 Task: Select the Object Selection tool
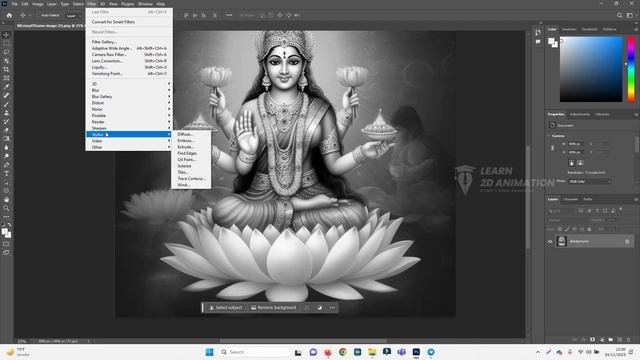[6, 61]
